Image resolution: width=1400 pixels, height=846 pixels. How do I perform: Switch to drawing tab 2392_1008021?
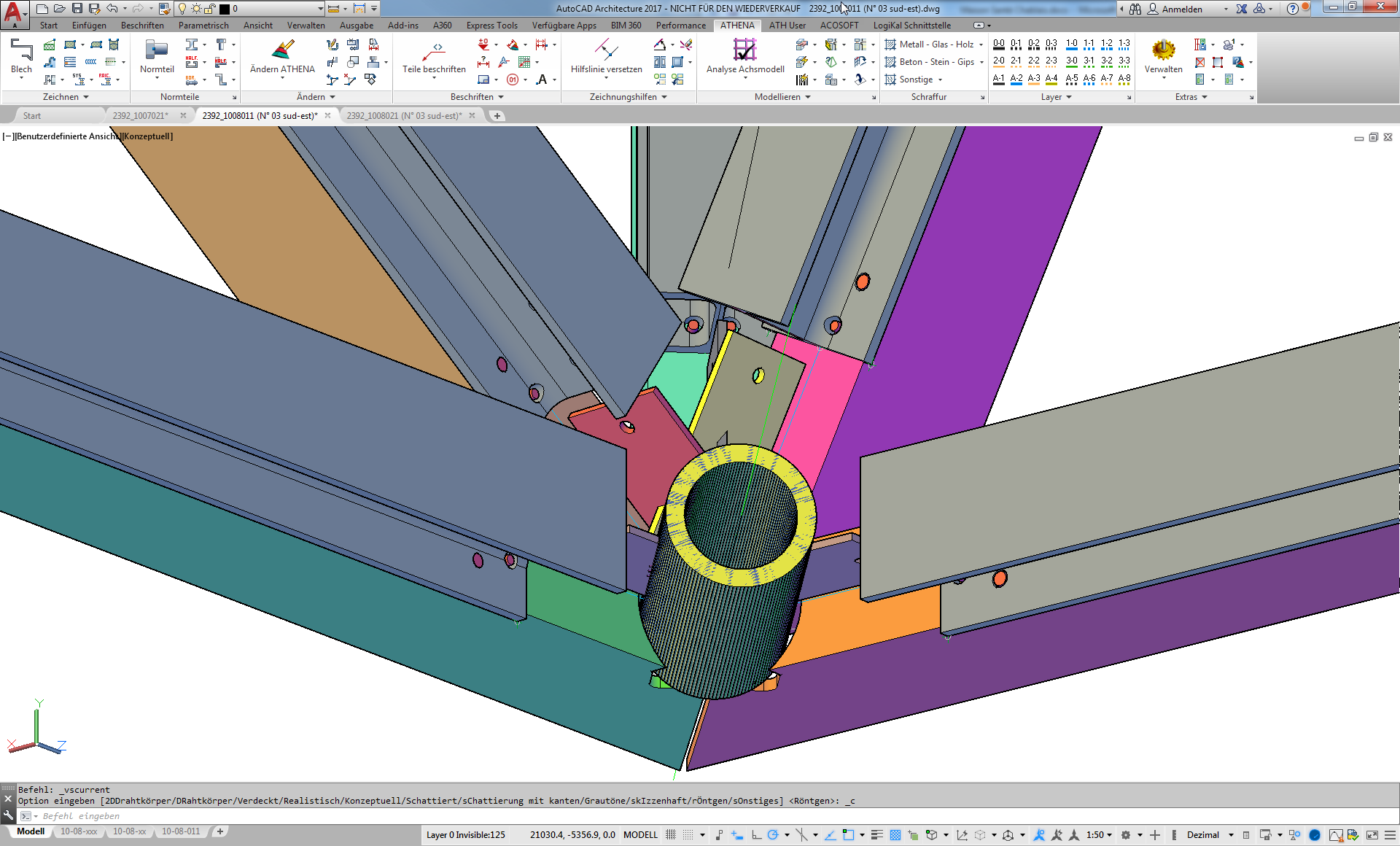coord(404,115)
